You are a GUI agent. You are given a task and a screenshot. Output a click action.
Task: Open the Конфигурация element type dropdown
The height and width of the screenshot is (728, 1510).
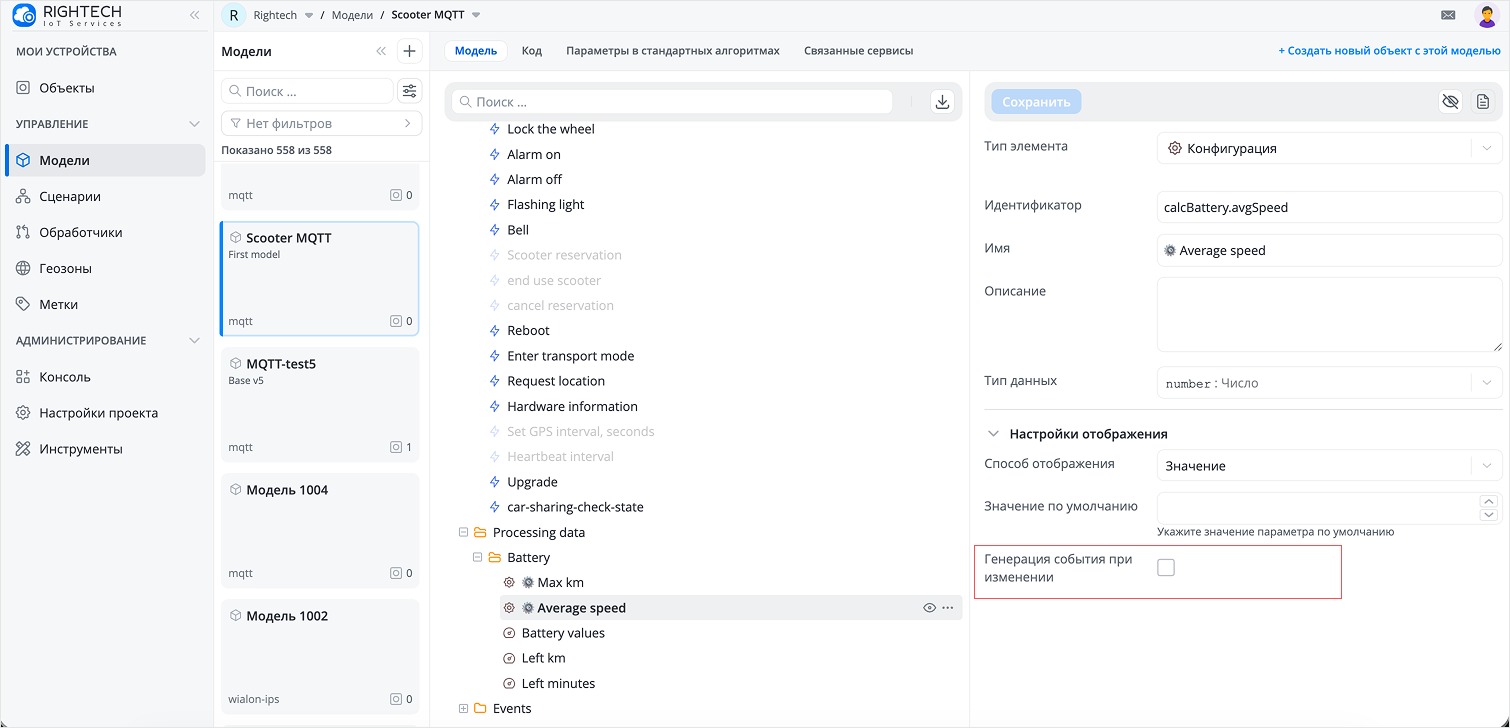1330,148
